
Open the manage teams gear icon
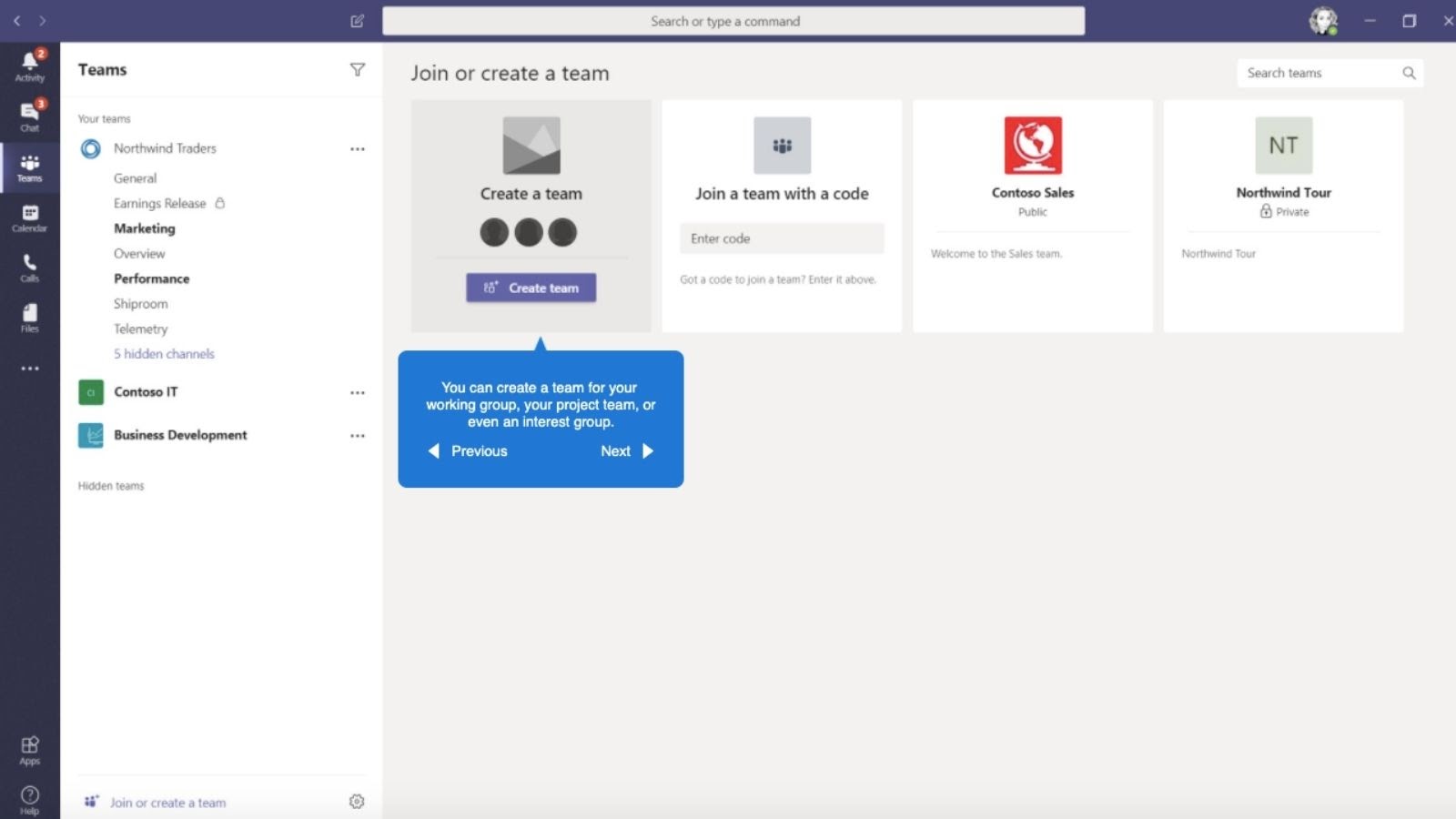(x=357, y=802)
